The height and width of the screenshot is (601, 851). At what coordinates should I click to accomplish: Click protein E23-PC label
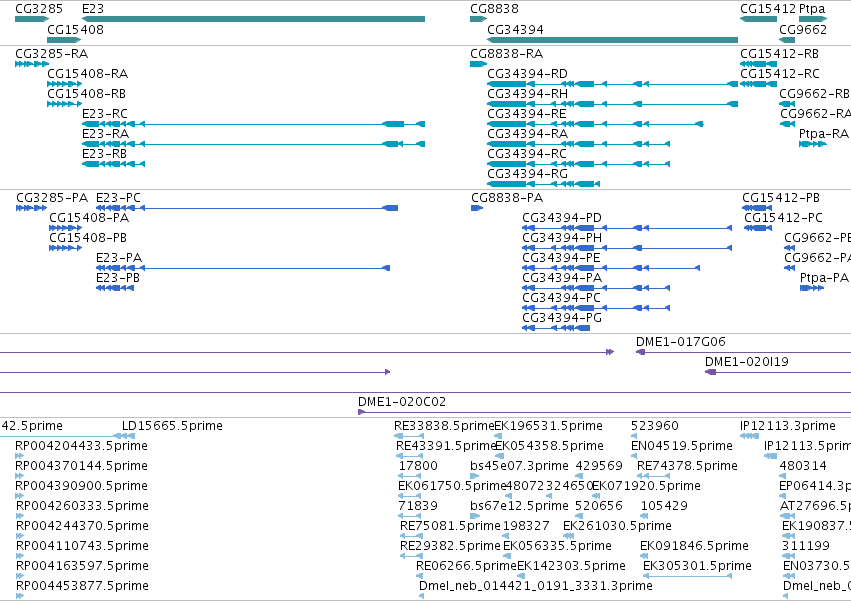click(x=118, y=198)
